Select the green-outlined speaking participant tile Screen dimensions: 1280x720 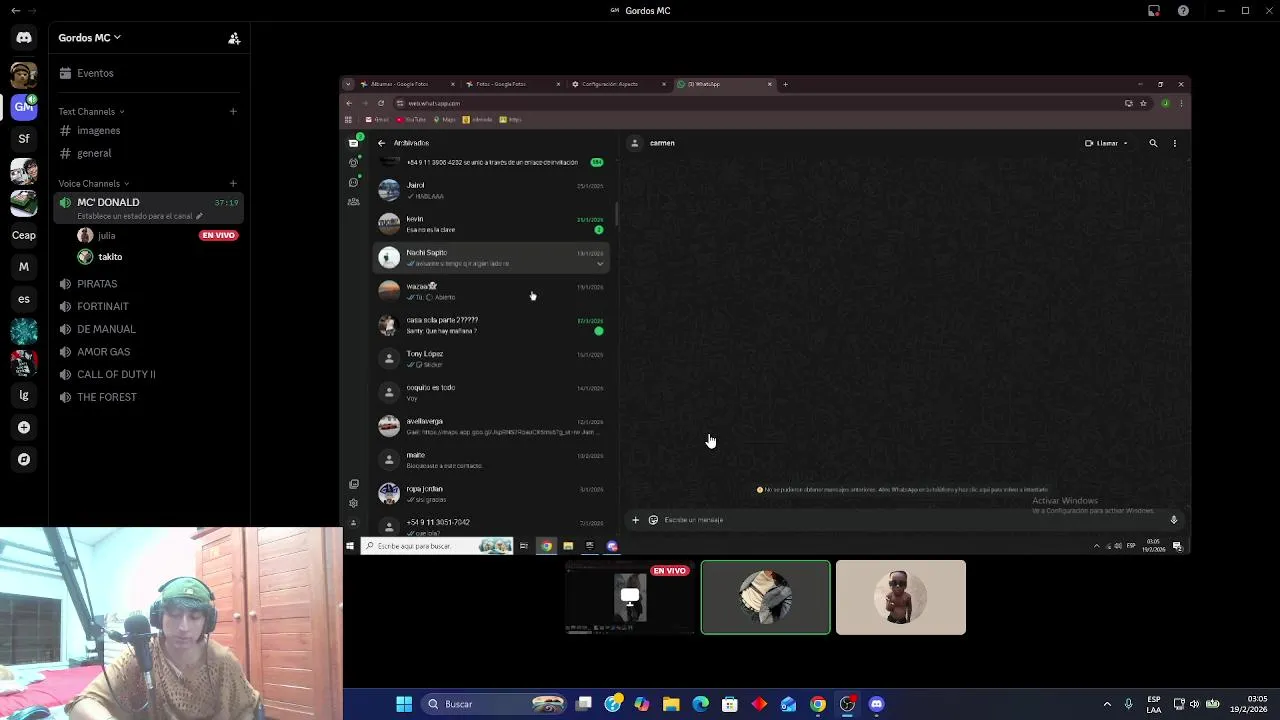click(765, 597)
